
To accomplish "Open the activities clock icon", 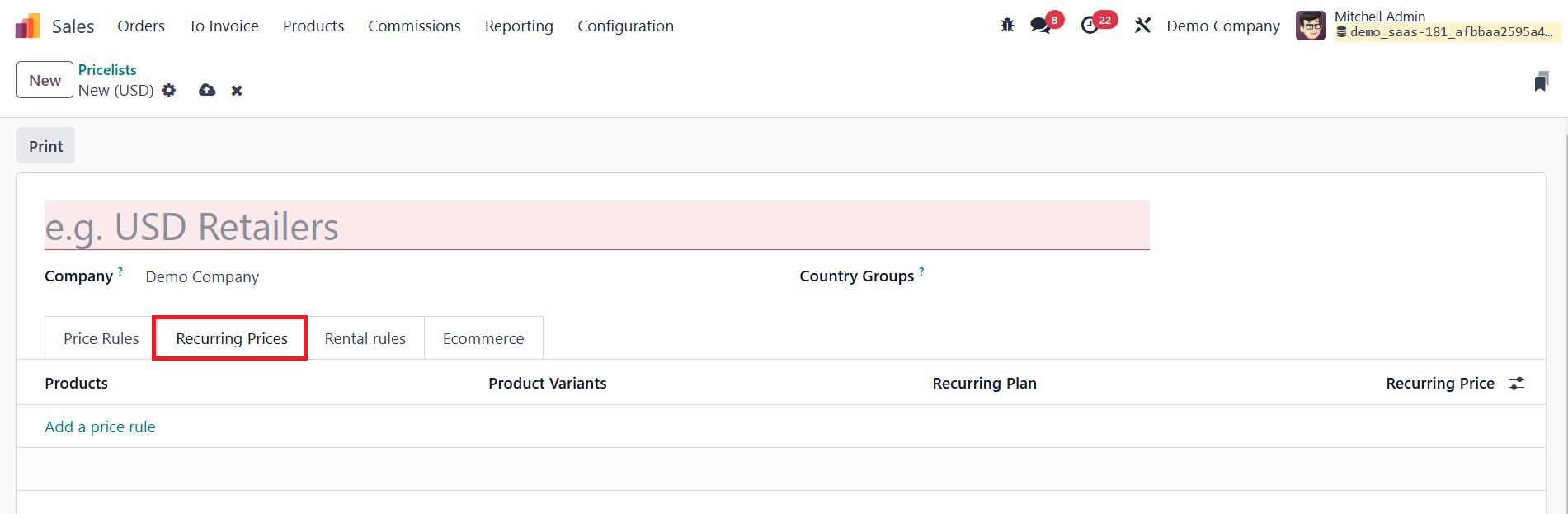I will [x=1090, y=26].
